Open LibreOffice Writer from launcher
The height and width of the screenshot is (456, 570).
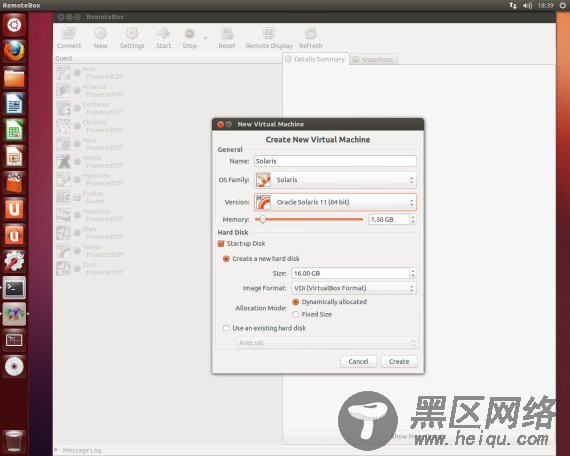click(x=14, y=104)
